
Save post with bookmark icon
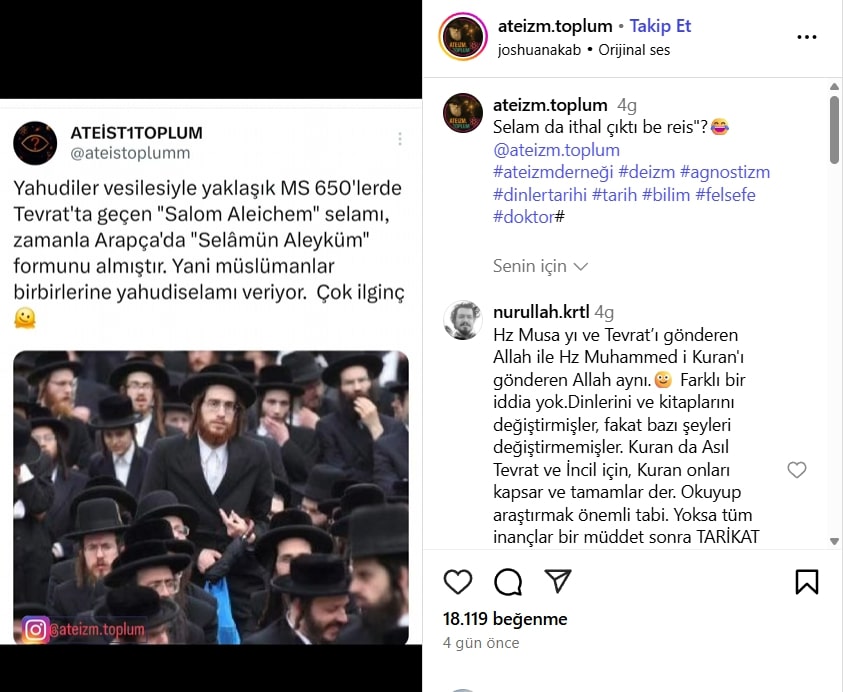pos(806,581)
